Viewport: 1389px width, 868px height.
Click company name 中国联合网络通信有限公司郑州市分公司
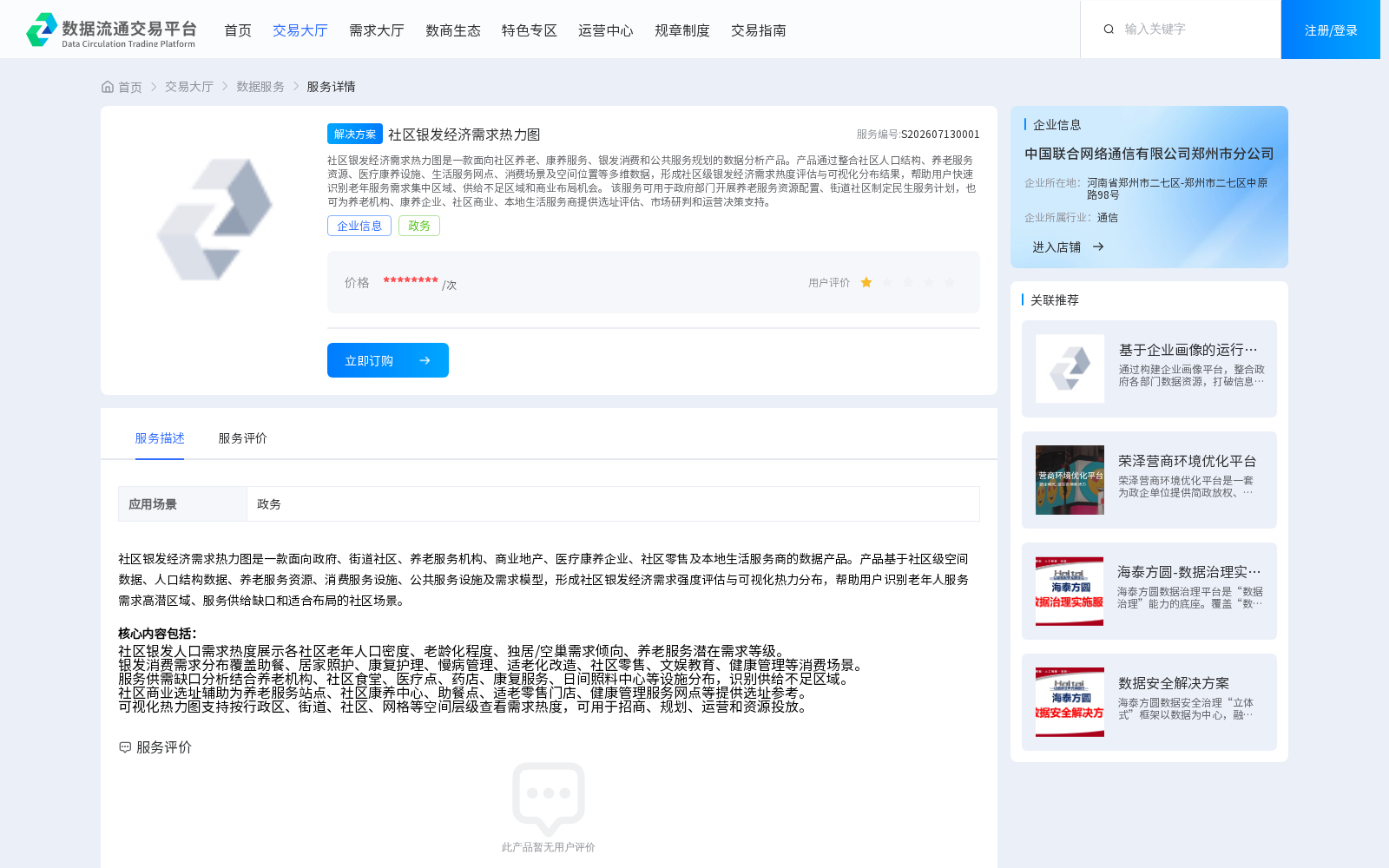1149,154
